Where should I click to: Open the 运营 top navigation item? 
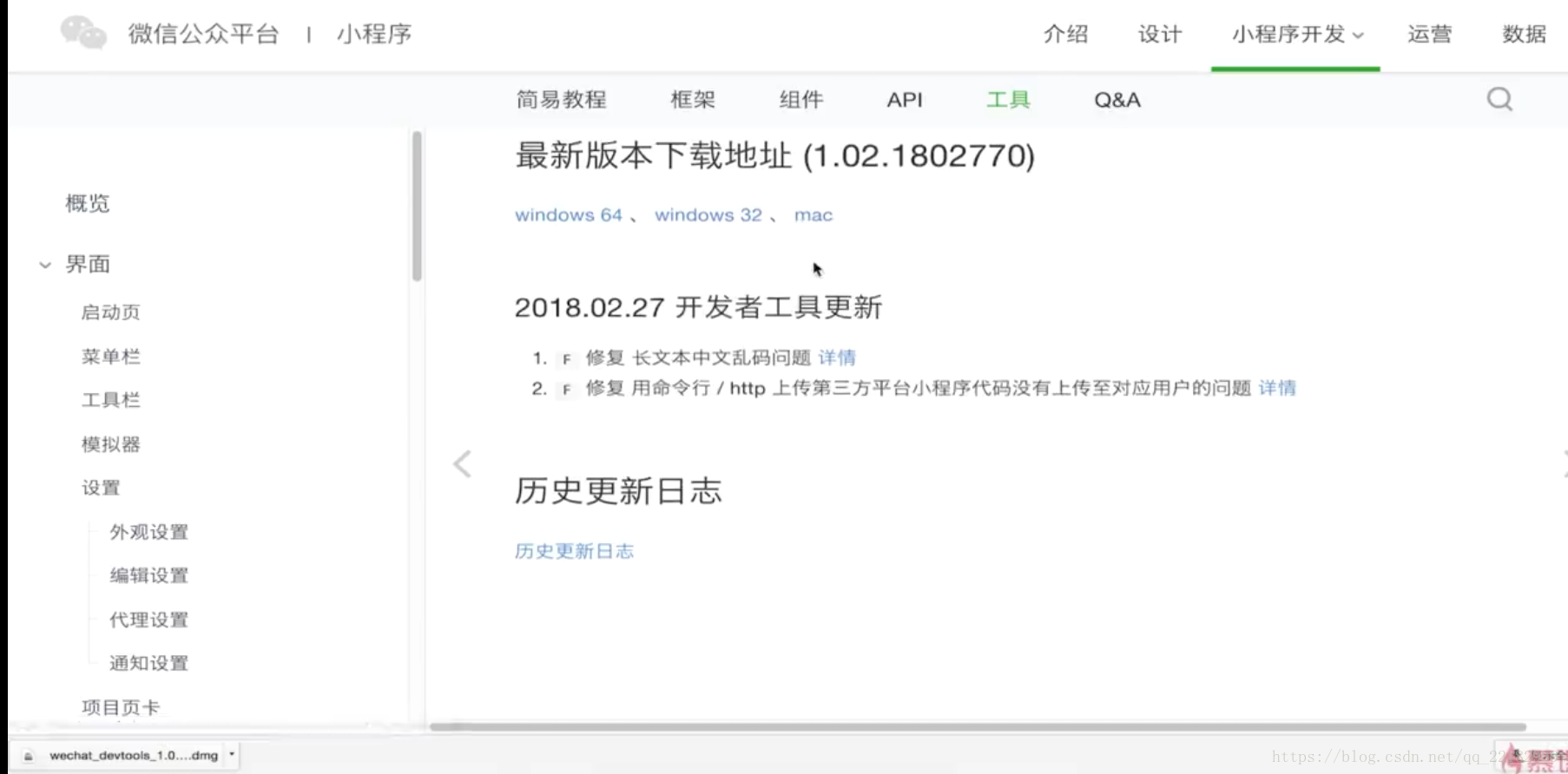tap(1429, 34)
